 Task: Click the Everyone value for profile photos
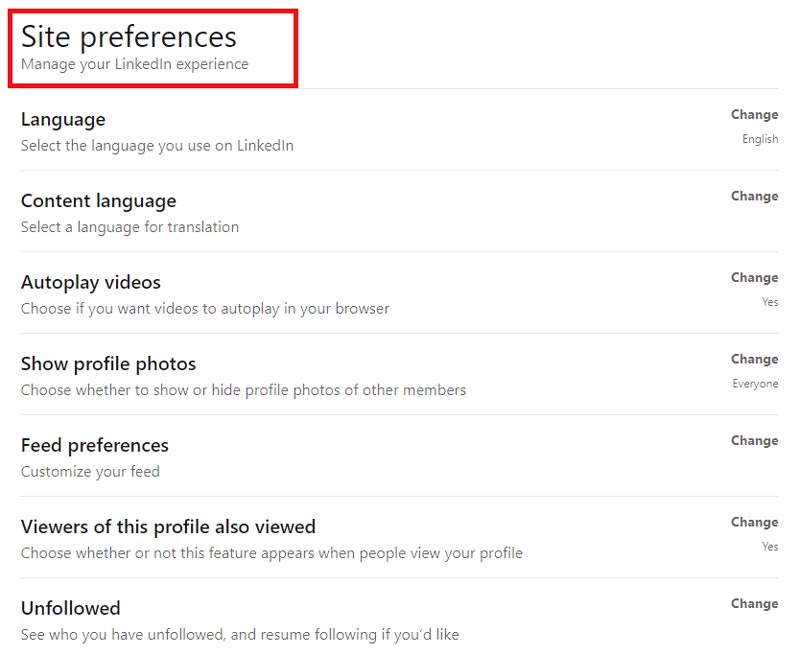pos(755,384)
